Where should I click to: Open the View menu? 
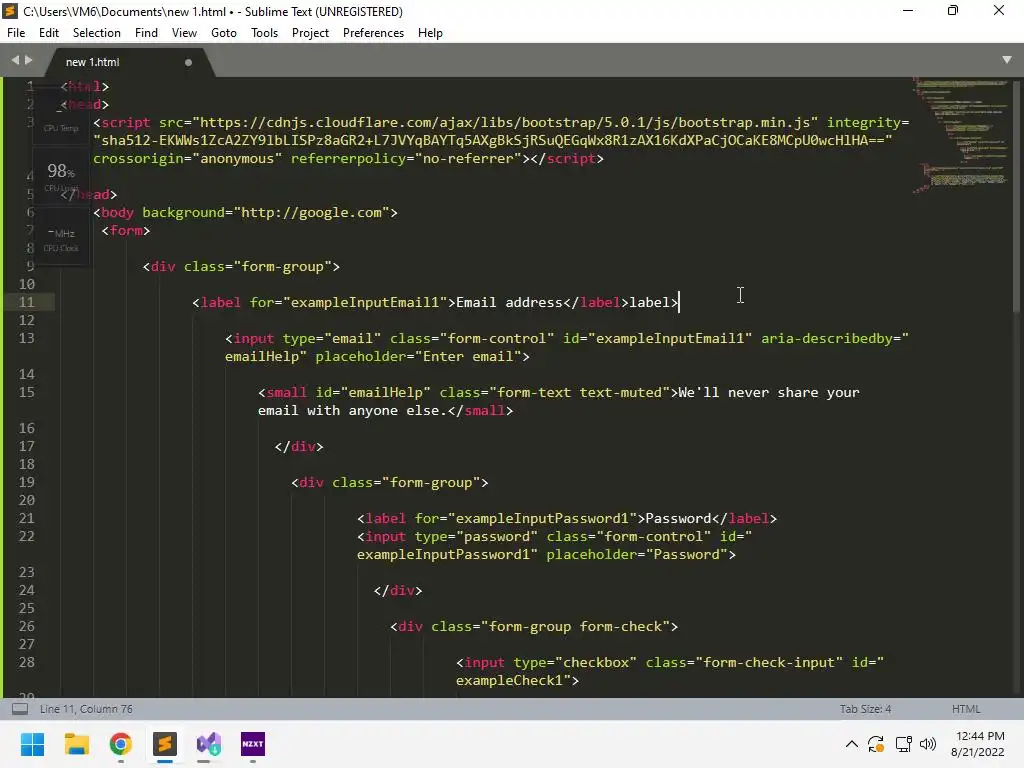click(184, 33)
